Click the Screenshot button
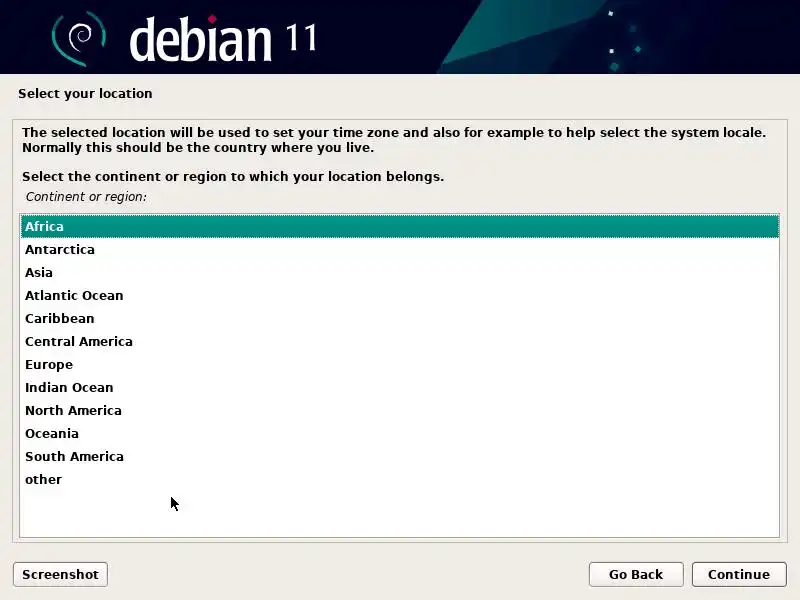The height and width of the screenshot is (600, 800). click(60, 574)
